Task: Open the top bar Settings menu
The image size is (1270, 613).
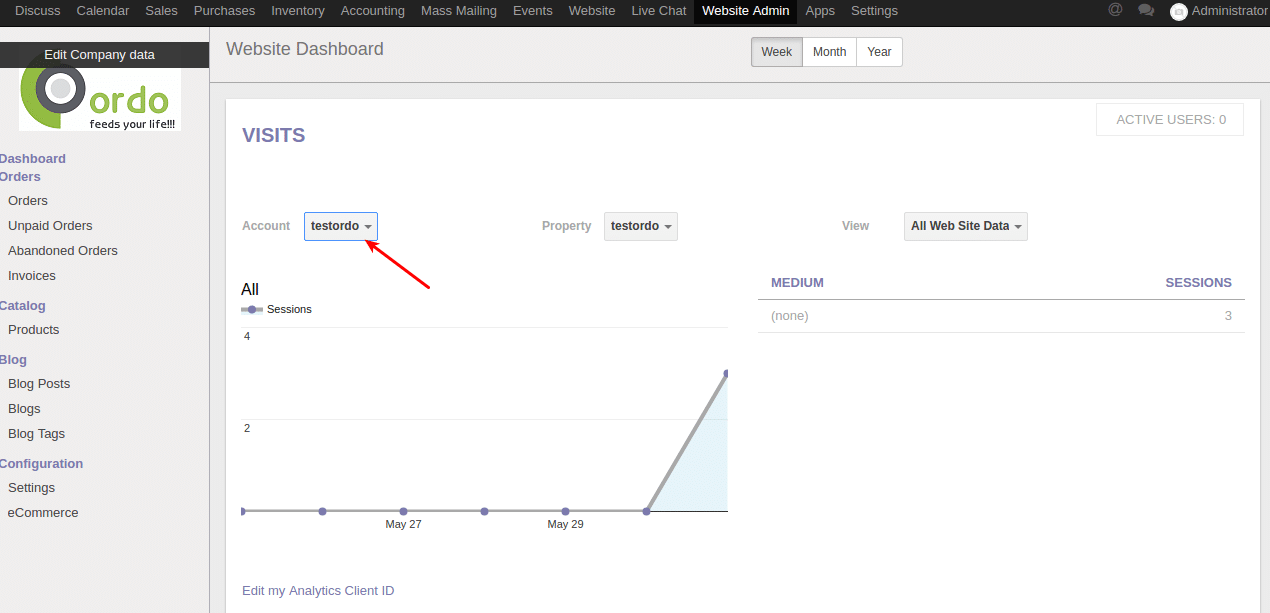Action: 874,11
